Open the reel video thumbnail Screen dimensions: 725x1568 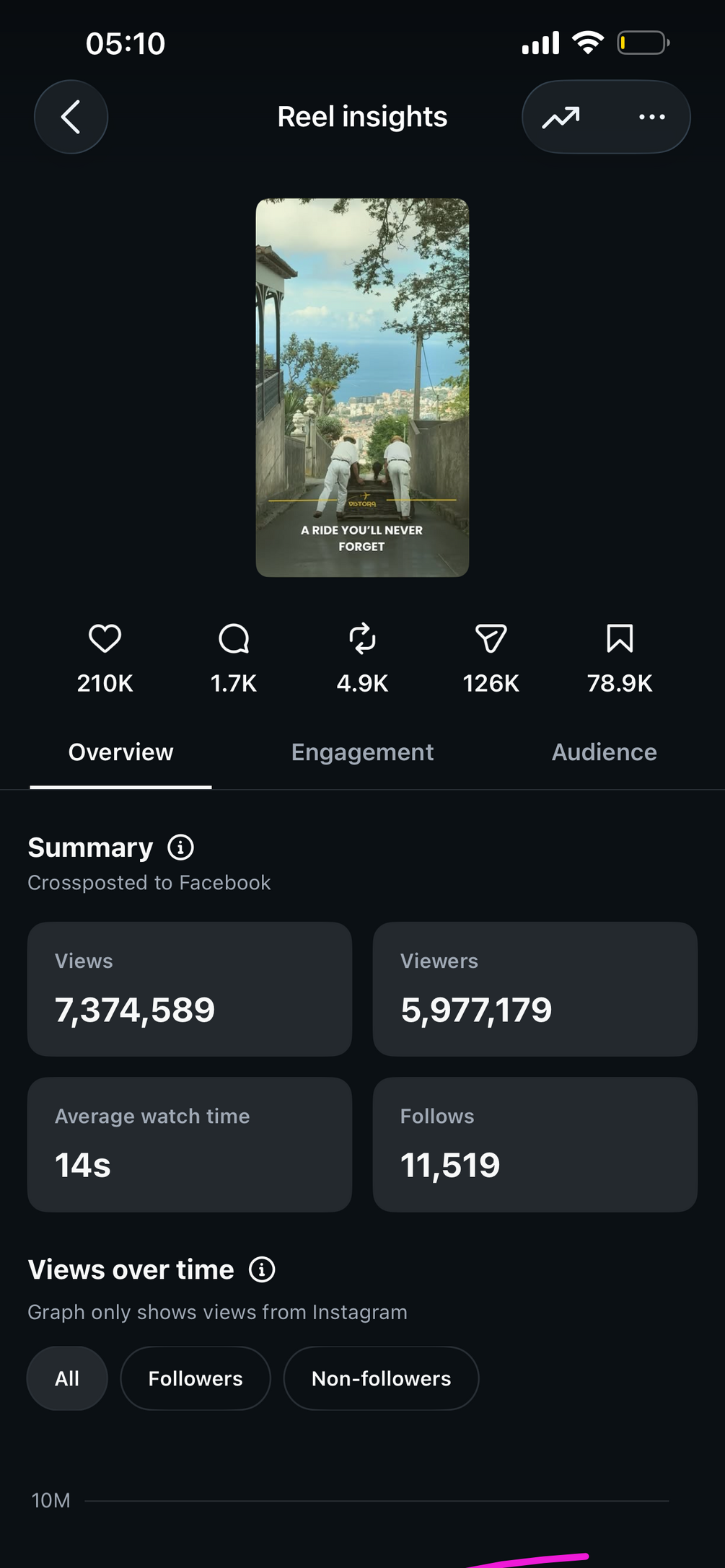point(362,387)
